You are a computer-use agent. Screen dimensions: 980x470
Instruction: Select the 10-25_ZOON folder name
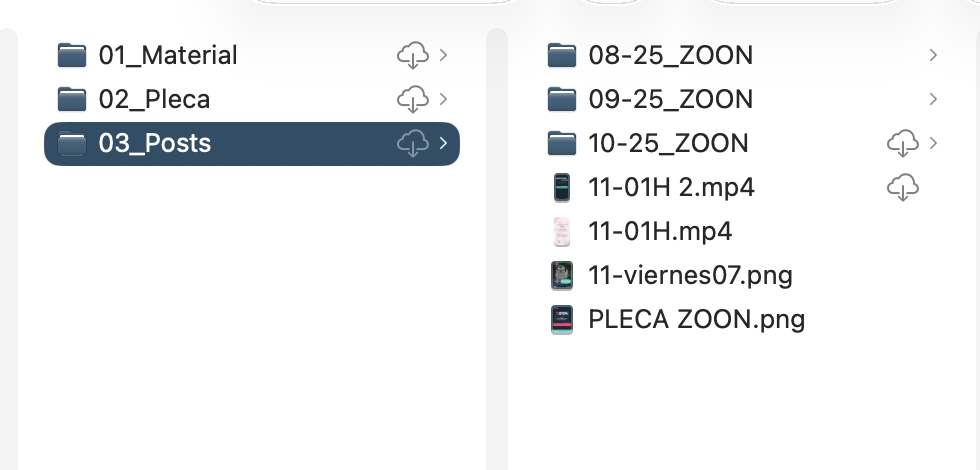point(668,143)
